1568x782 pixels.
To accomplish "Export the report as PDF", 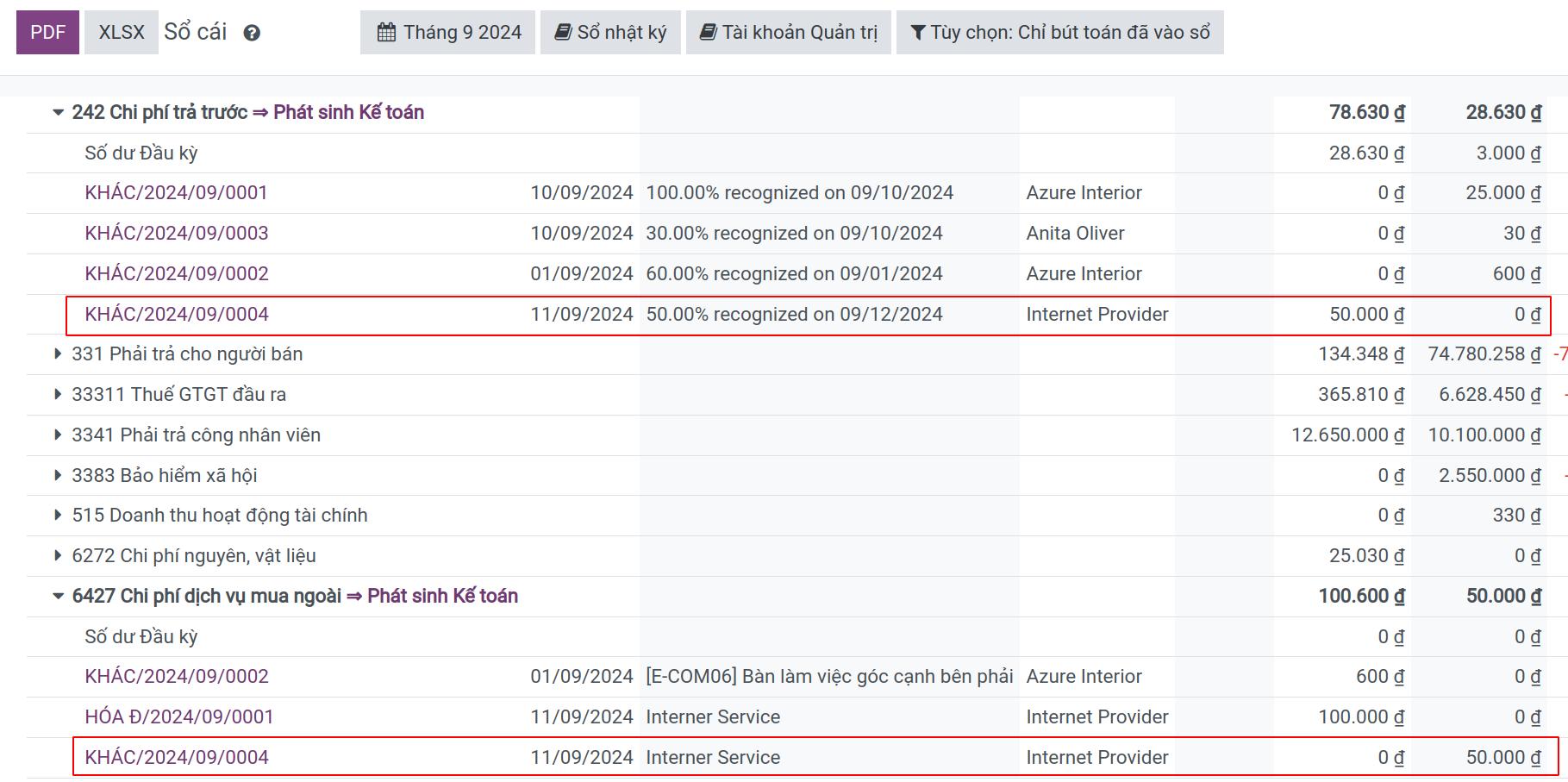I will point(48,33).
